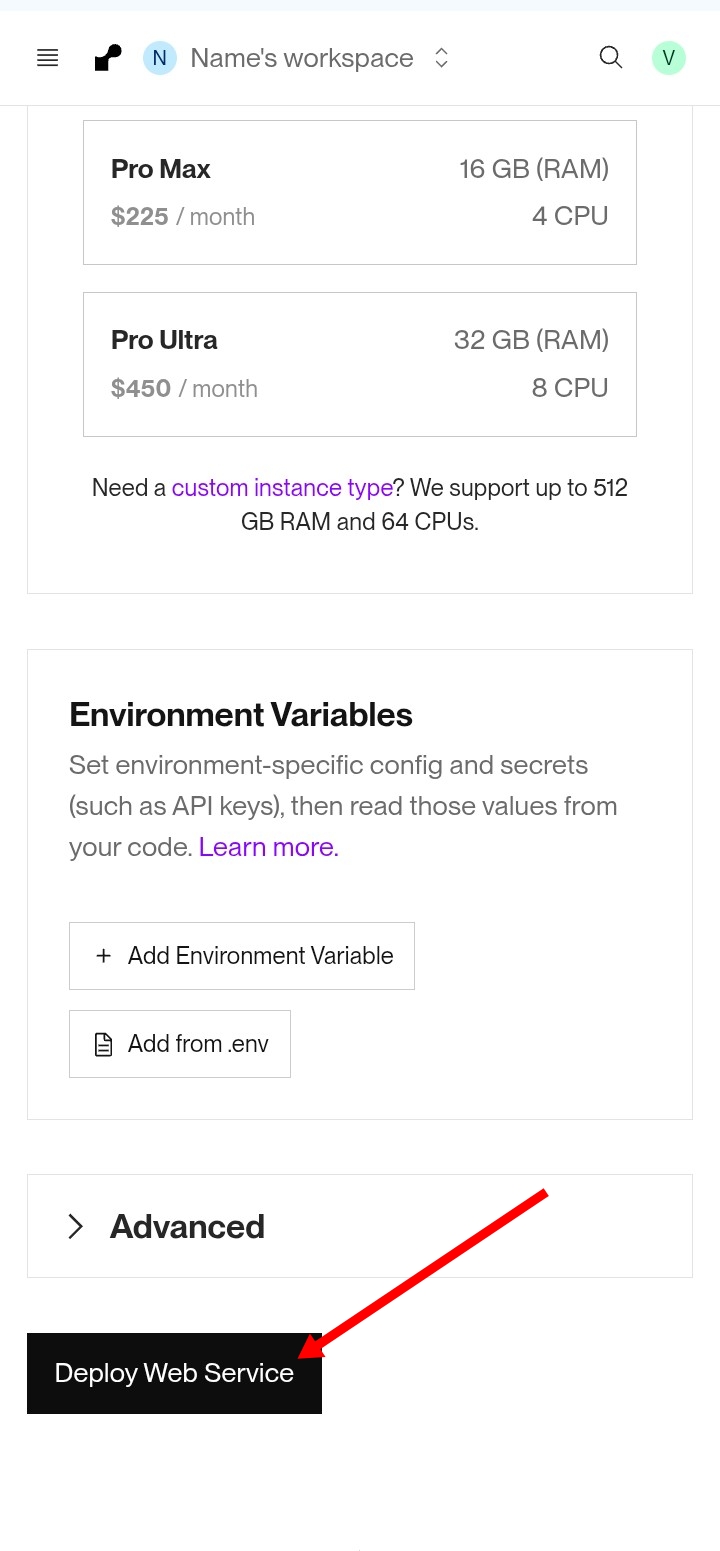
Task: Click the chevron arrow beside Advanced
Action: point(75,1226)
